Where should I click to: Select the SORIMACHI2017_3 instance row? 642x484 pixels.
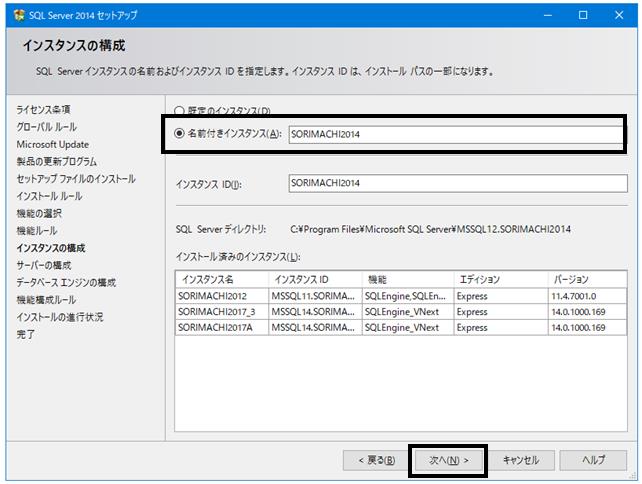[401, 312]
